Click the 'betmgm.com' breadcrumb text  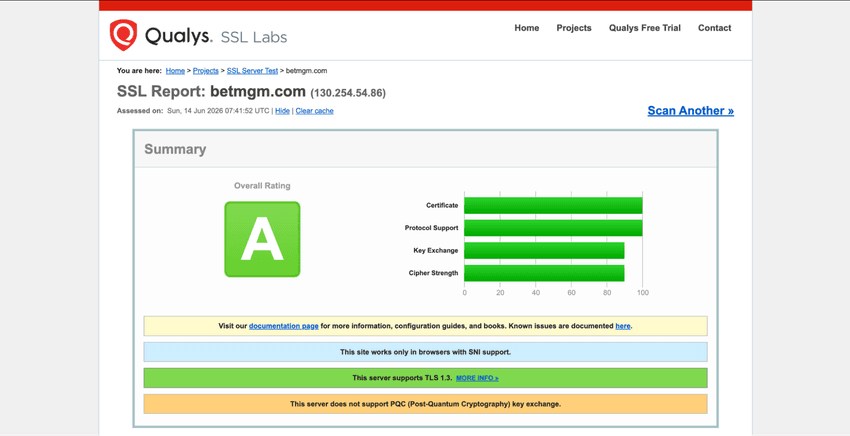(306, 70)
